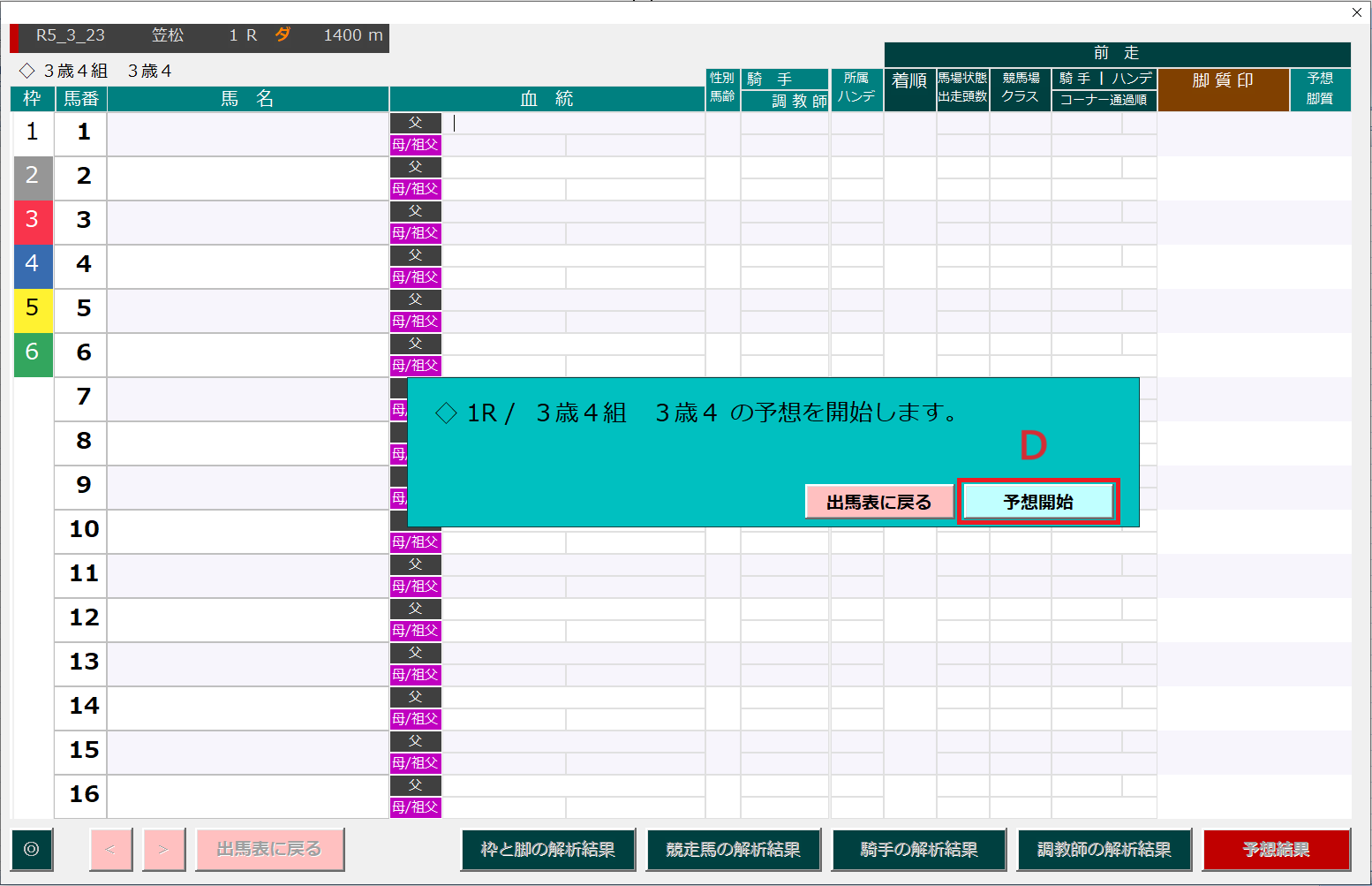This screenshot has height=886, width=1372.
Task: Open 競走馬の解析結果 analysis
Action: point(733,849)
